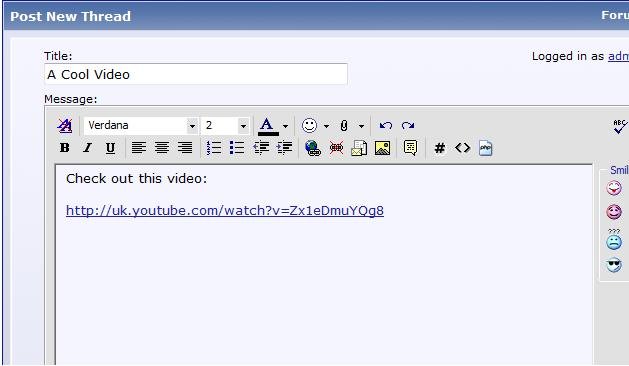Expand the smiley toolbar dropdown arrow
Viewport: 629px width, 366px height.
pyautogui.click(x=326, y=126)
